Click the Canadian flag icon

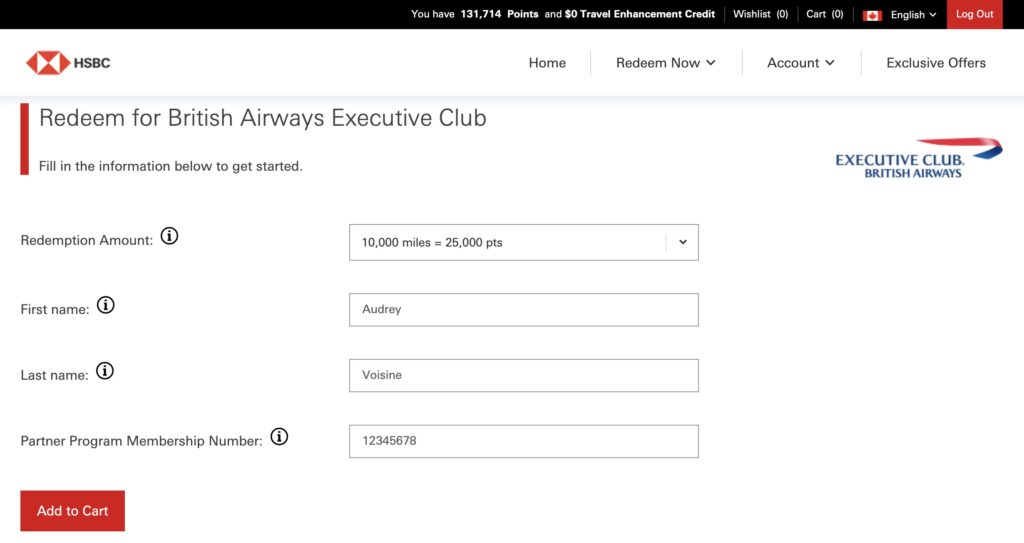pyautogui.click(x=872, y=15)
